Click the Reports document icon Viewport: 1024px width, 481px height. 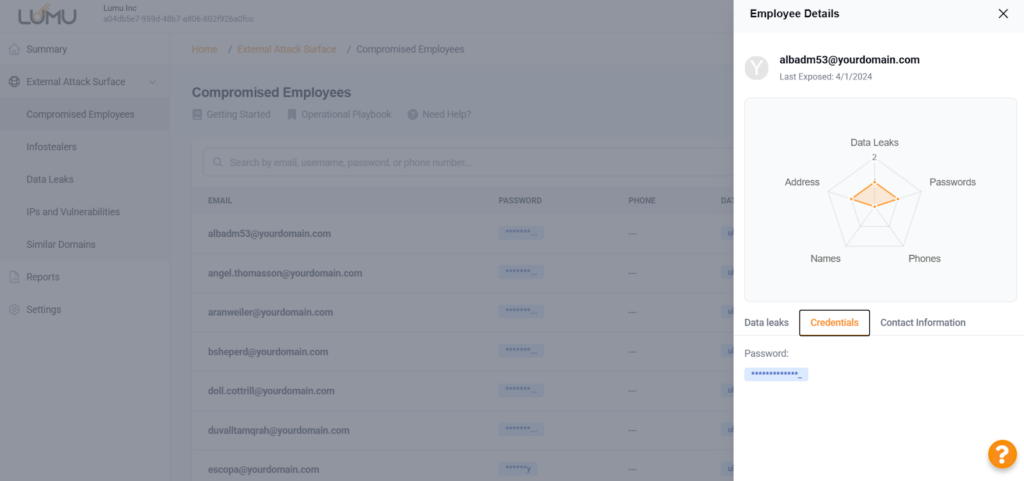(14, 277)
